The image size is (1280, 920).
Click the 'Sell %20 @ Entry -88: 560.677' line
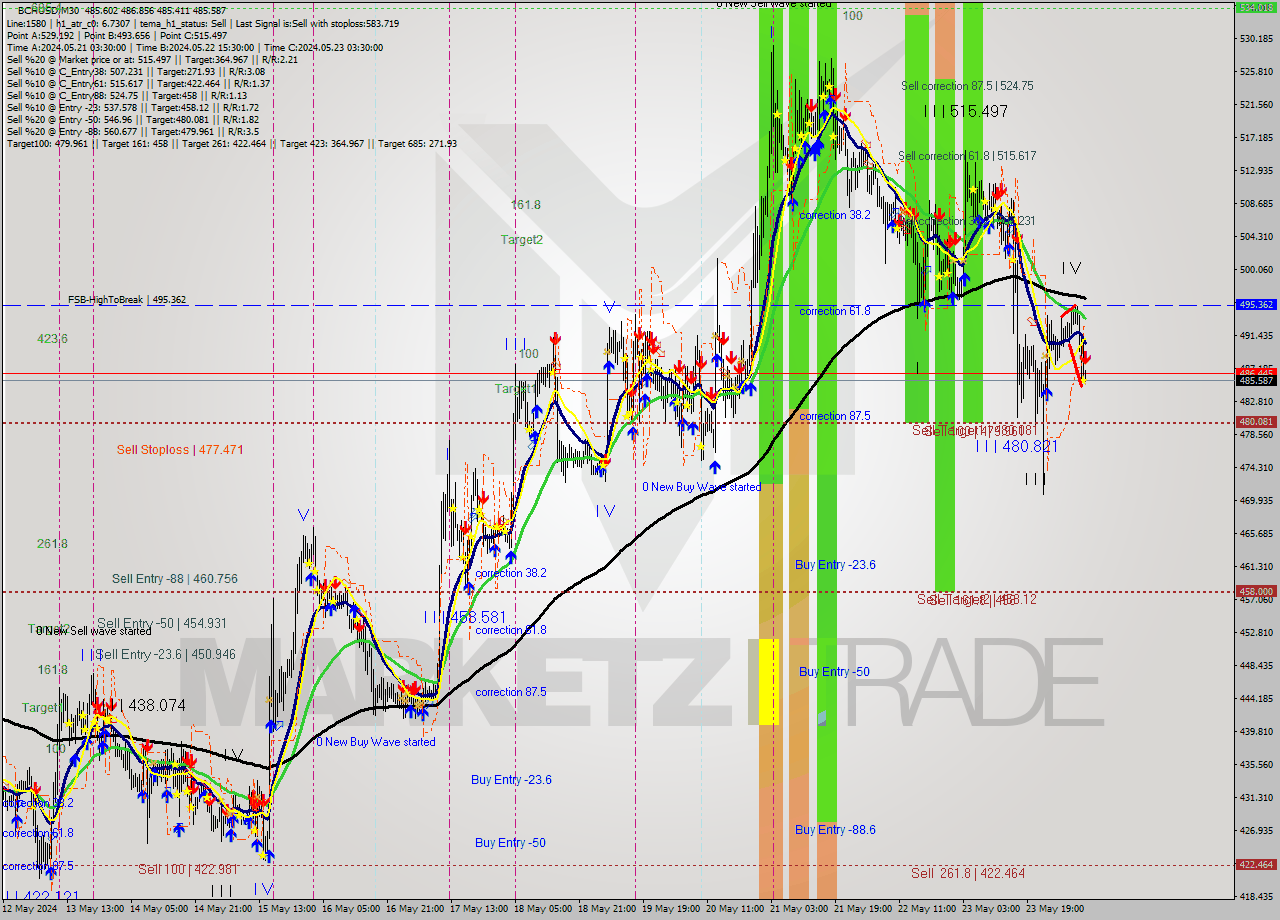[x=133, y=131]
